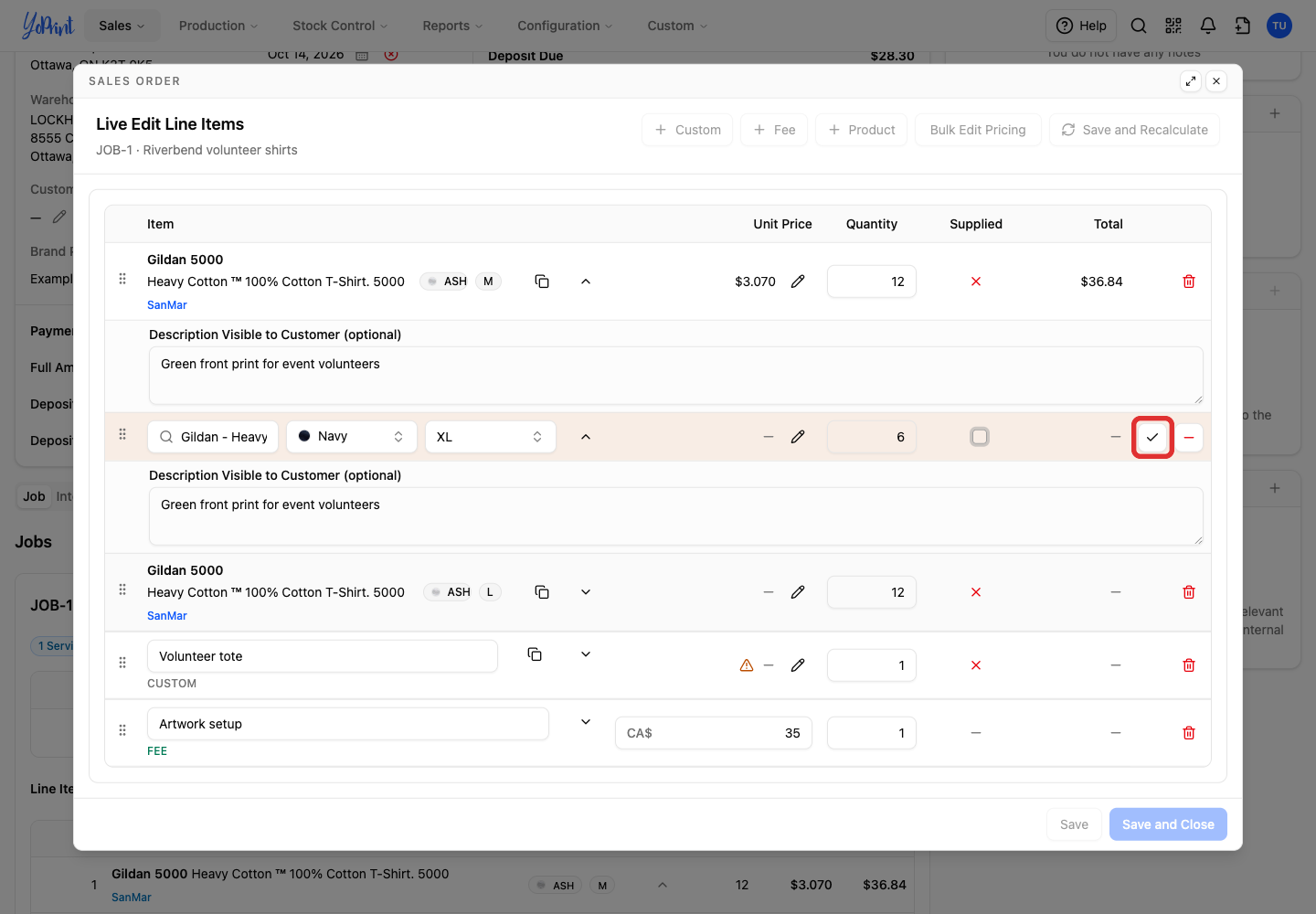Collapse description of Gildan ASH M row
Image resolution: width=1316 pixels, height=914 pixels.
[x=586, y=282]
